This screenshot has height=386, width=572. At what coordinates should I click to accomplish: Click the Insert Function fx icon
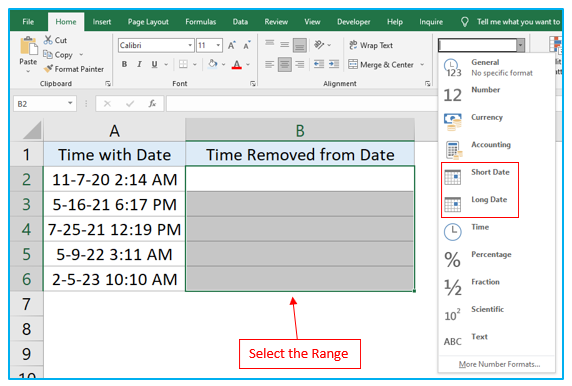152,104
